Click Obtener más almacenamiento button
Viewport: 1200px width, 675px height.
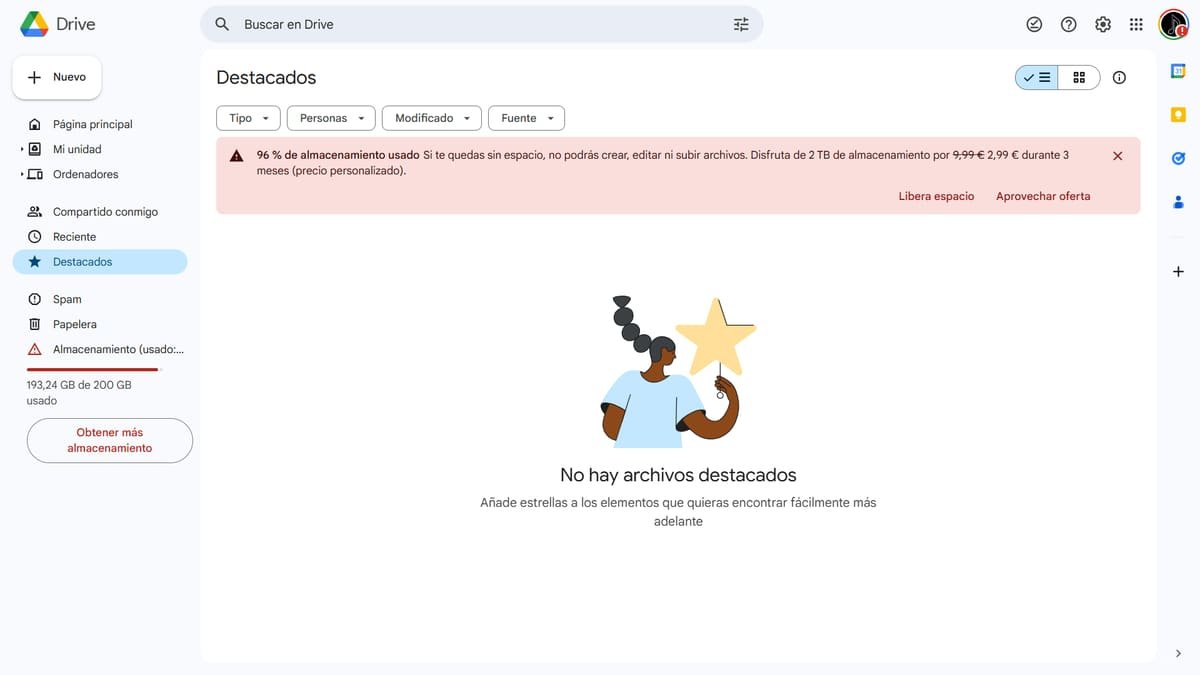tap(110, 440)
